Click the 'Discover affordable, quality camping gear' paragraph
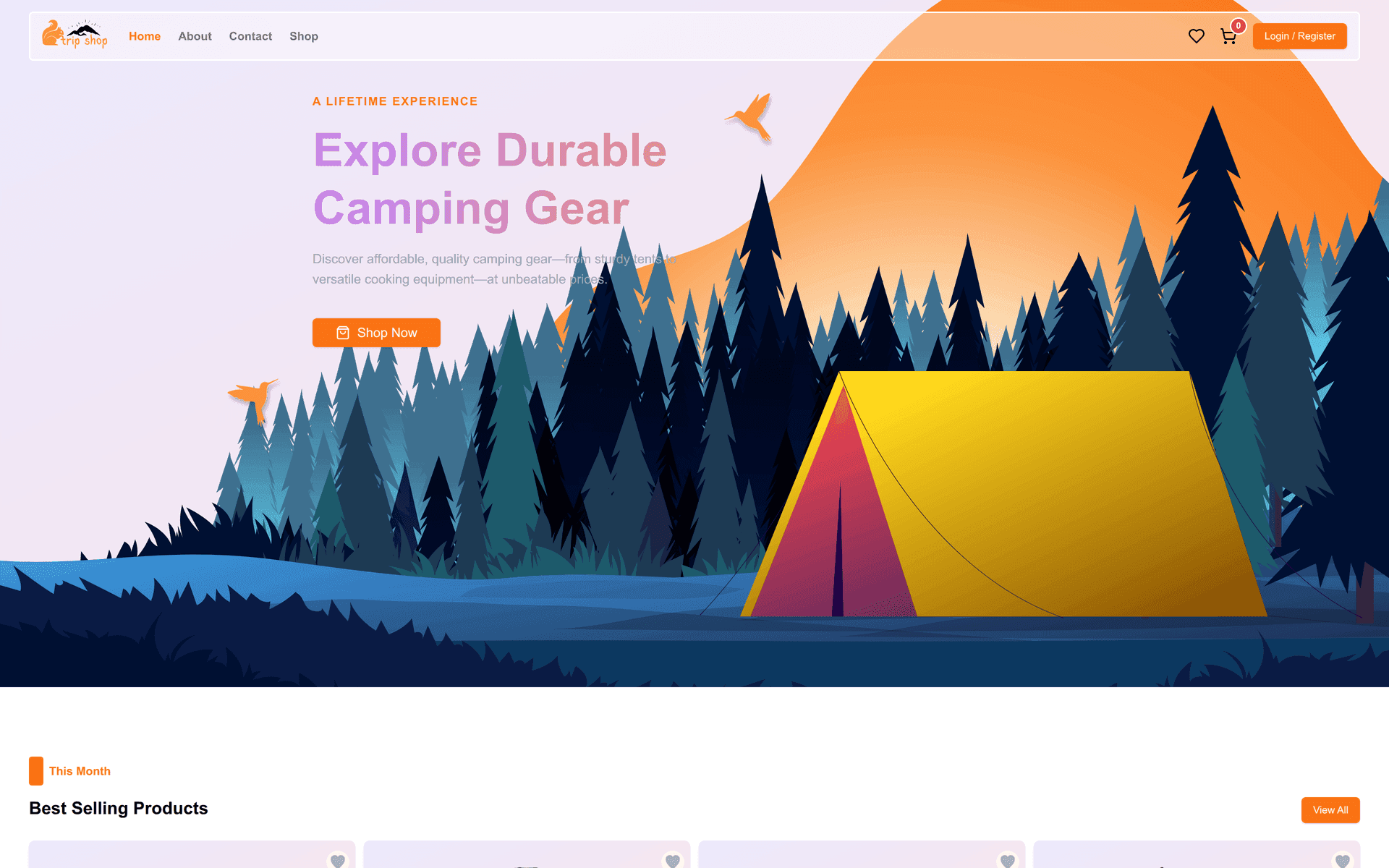Screen dimensions: 1389x868 495,269
